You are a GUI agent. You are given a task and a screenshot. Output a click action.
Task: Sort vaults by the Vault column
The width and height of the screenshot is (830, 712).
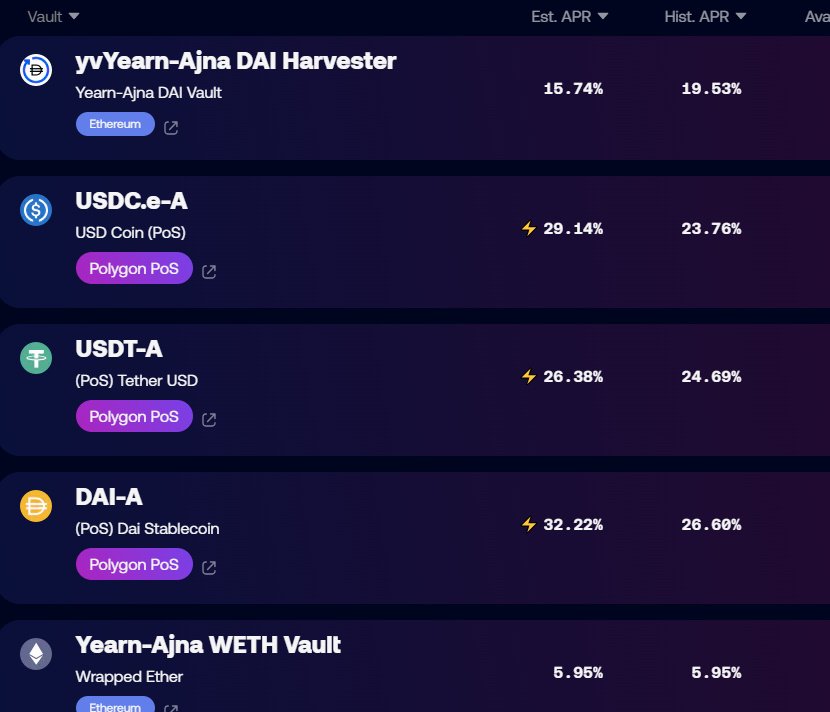(53, 16)
